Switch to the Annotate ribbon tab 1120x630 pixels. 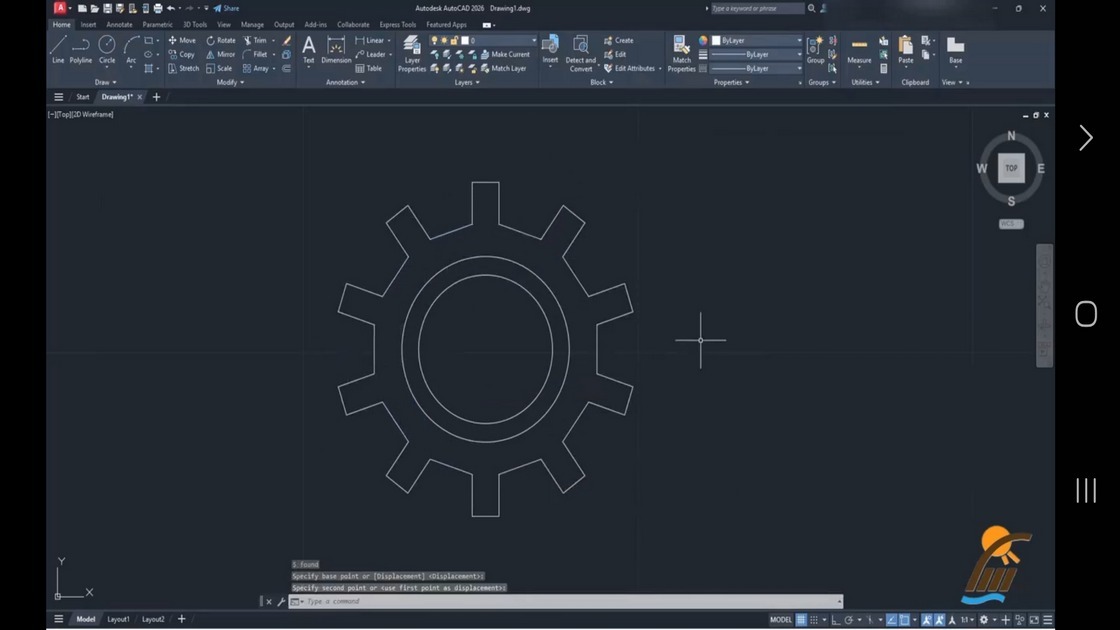(119, 24)
